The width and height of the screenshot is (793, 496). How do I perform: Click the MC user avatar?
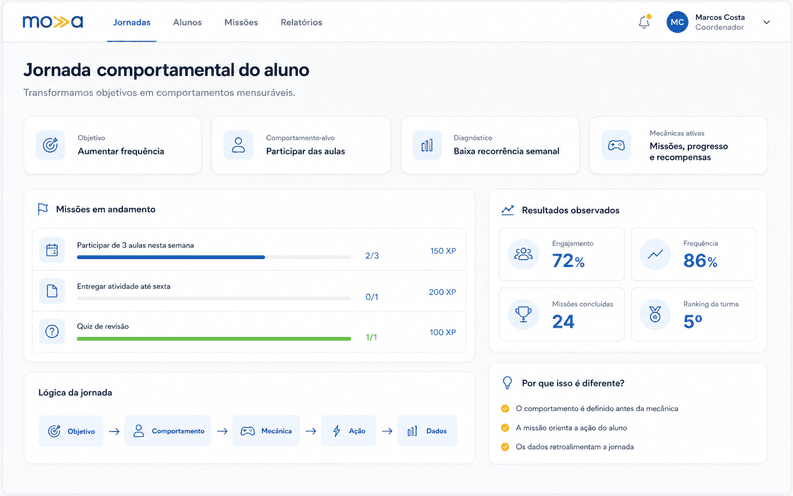pos(677,22)
